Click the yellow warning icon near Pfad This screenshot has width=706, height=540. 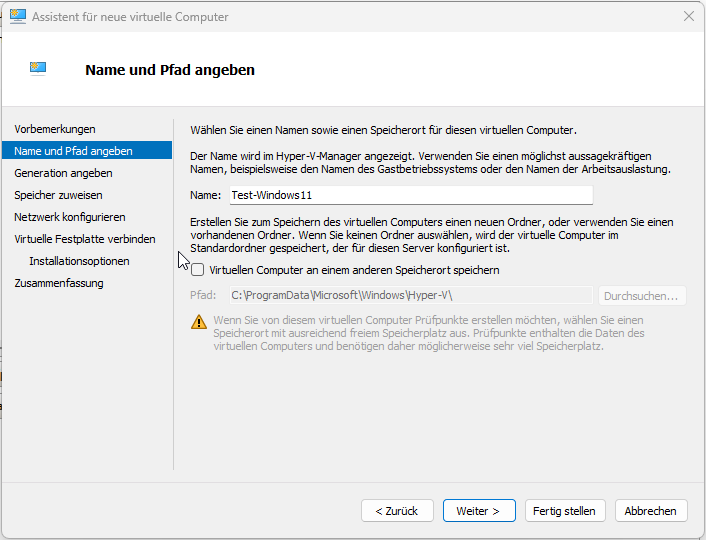199,321
